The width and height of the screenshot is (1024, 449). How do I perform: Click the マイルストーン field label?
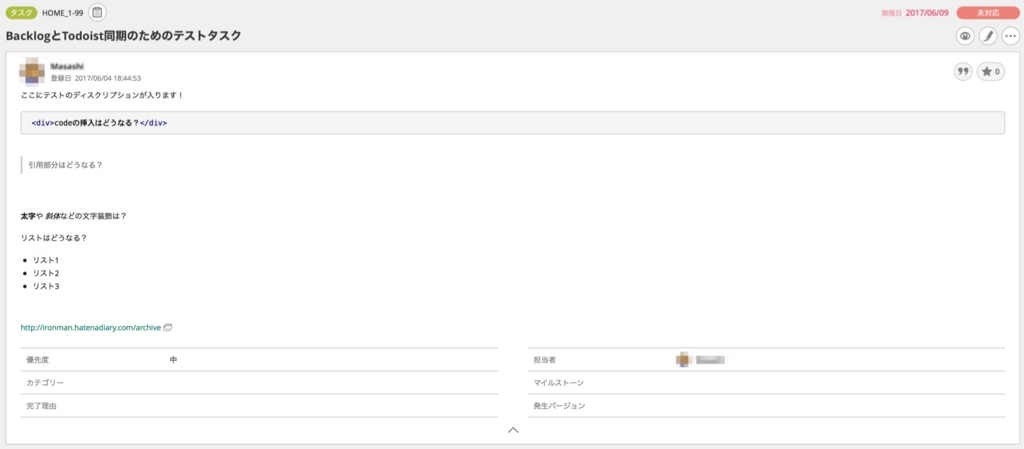coord(559,382)
